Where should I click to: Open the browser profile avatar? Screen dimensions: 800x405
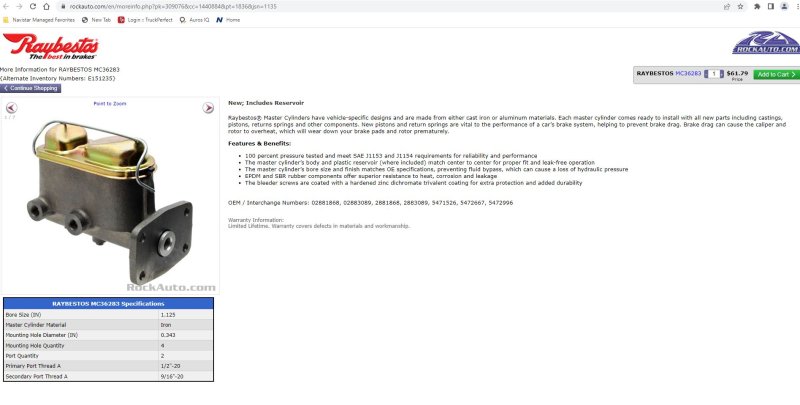tap(784, 7)
